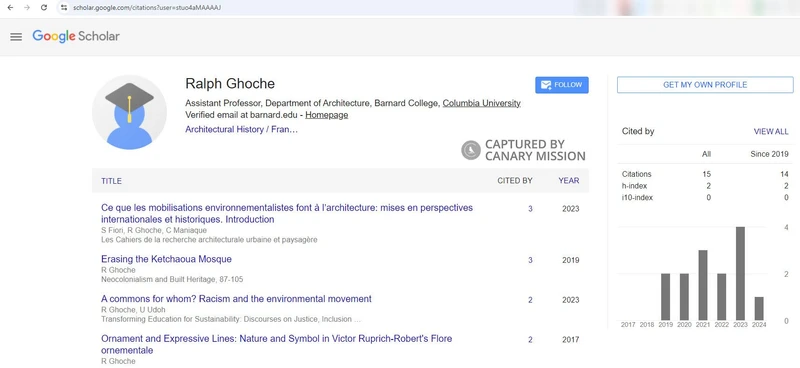Open 'Erasing the Ketchaoua Mosque' article
Image resolution: width=800 pixels, height=368 pixels.
click(166, 259)
